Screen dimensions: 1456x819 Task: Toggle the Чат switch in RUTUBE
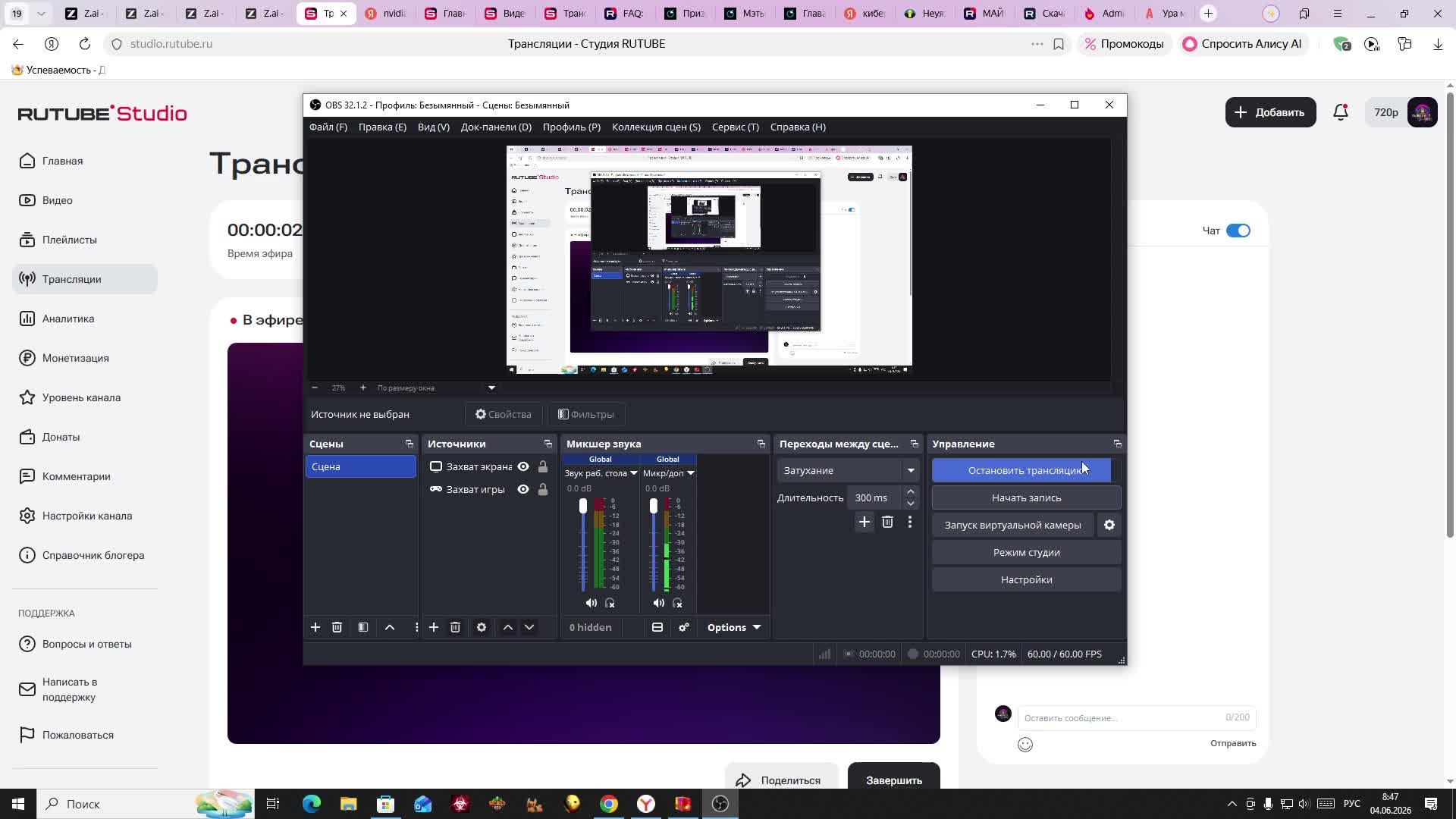[1238, 231]
